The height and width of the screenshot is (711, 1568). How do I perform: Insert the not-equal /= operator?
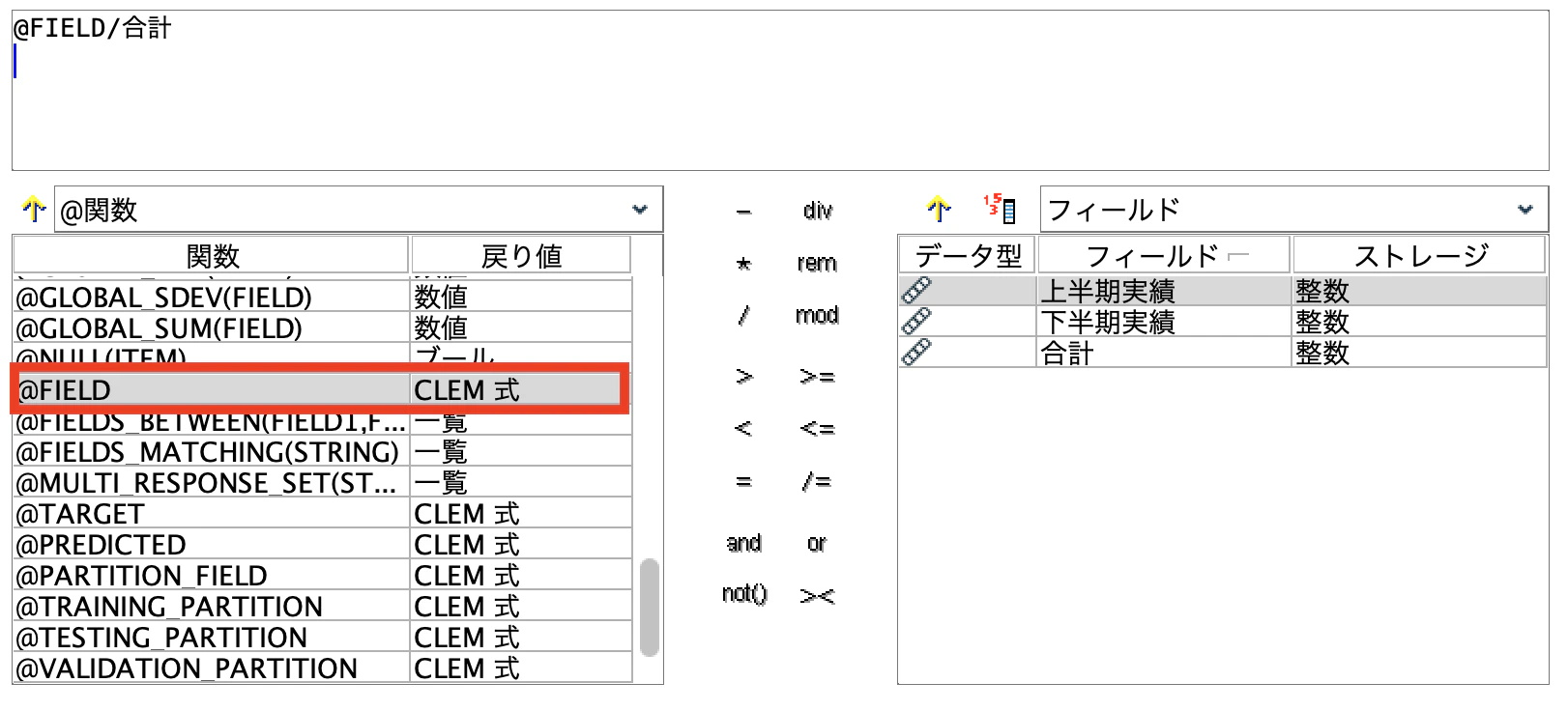(817, 481)
